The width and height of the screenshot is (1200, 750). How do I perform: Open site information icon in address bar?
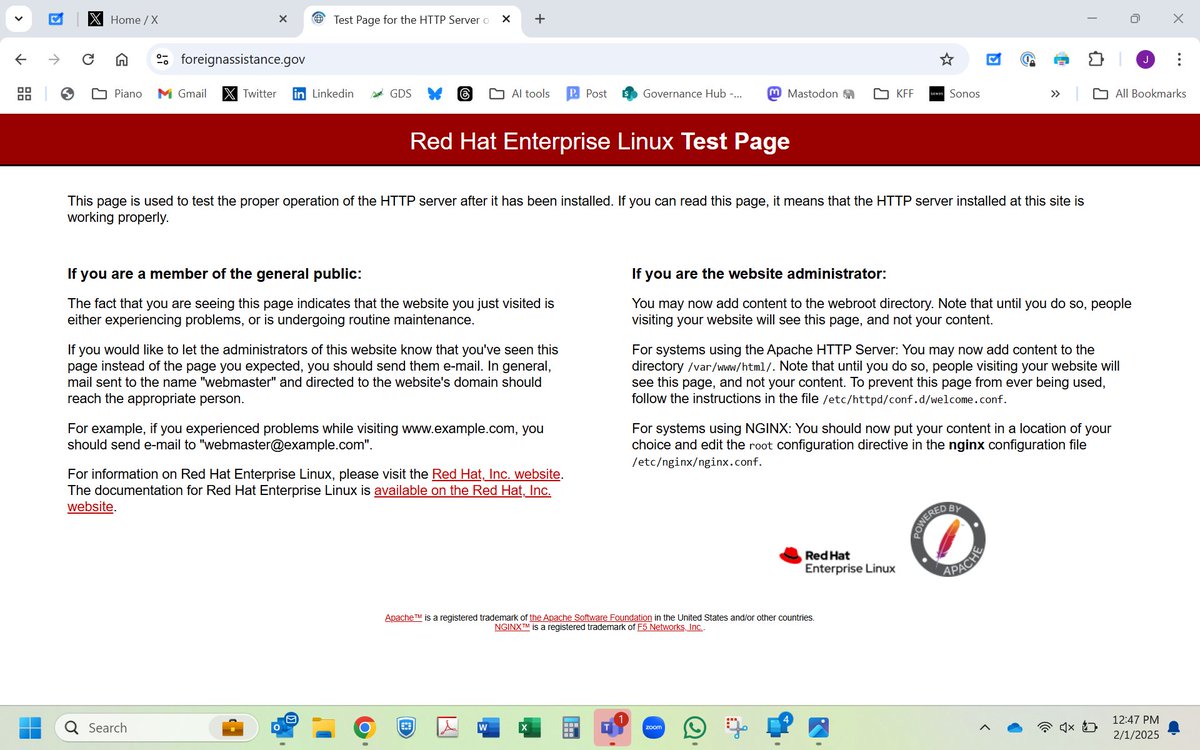163,59
